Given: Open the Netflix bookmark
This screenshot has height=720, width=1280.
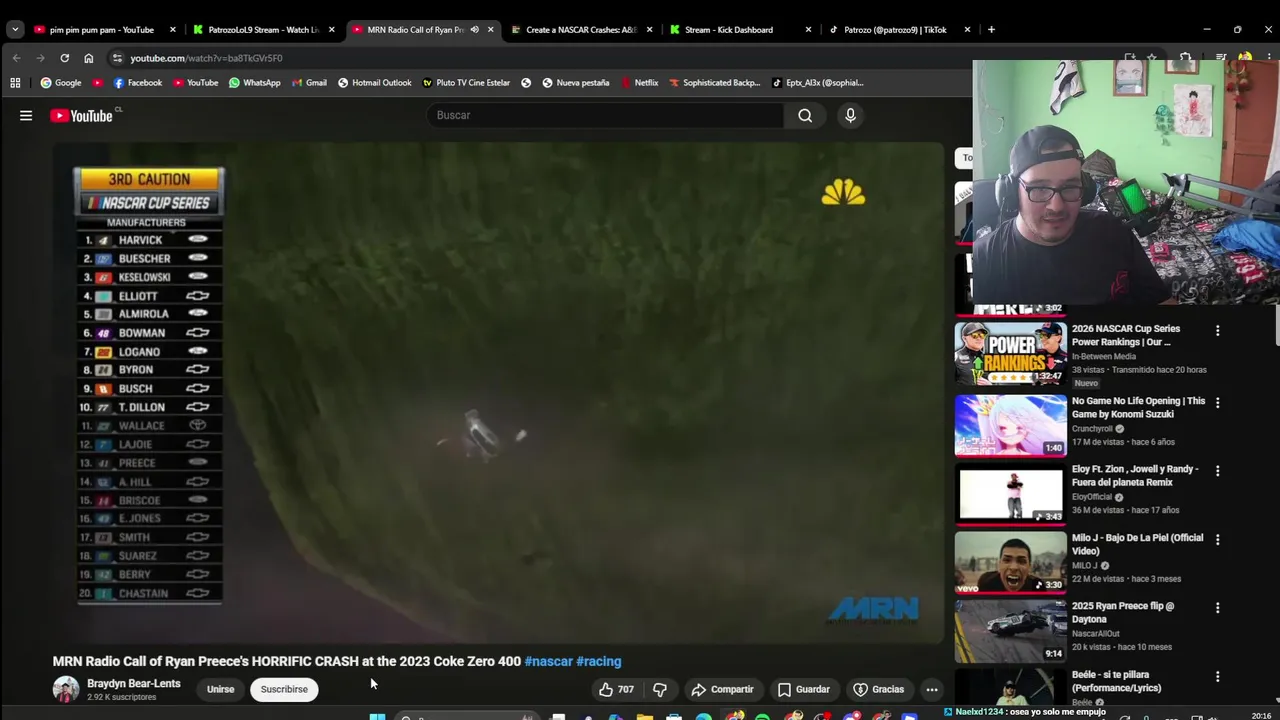Looking at the screenshot, I should pyautogui.click(x=639, y=83).
